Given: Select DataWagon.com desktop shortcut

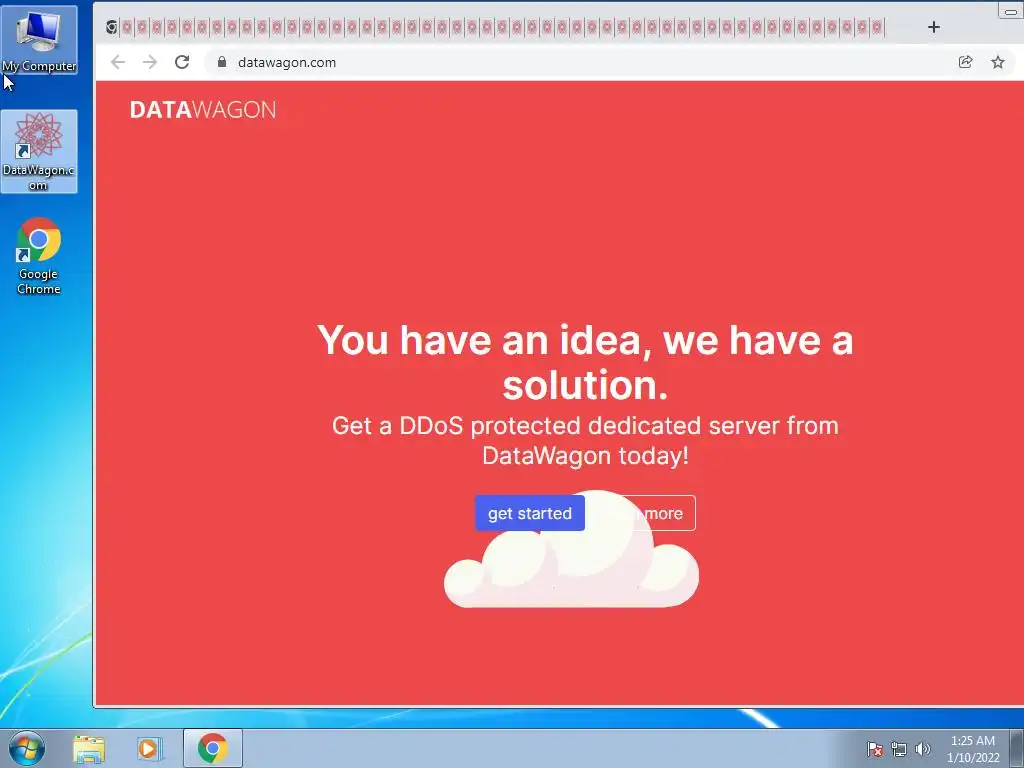Looking at the screenshot, I should pos(39,152).
